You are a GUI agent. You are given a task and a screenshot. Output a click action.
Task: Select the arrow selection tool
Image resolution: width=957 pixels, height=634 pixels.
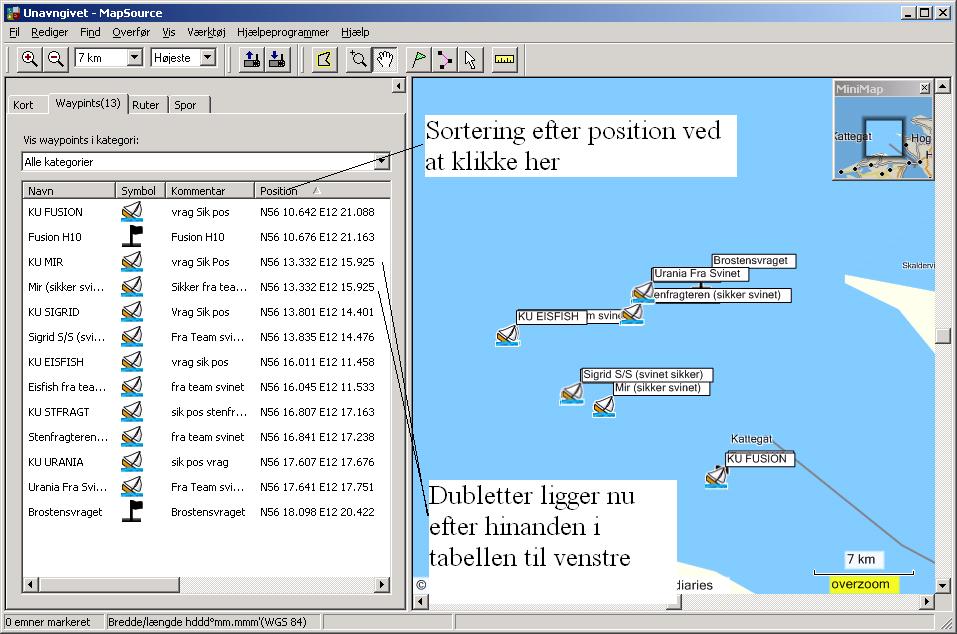click(x=470, y=59)
